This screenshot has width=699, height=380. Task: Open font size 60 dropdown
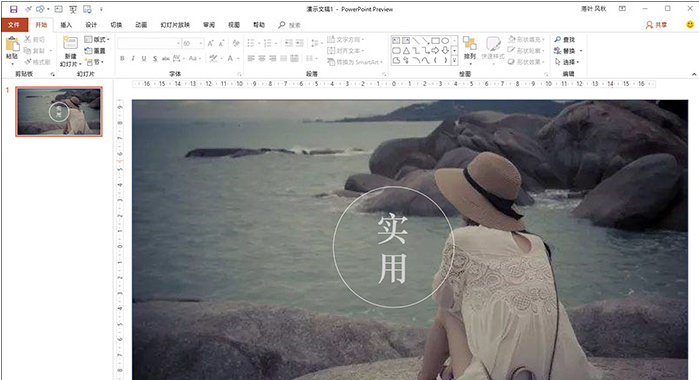(201, 43)
